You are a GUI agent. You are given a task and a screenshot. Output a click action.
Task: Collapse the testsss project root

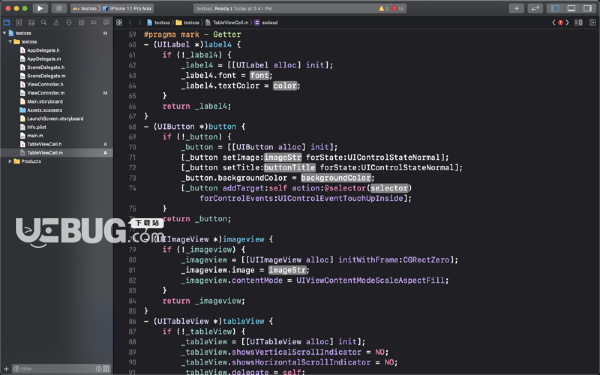click(x=4, y=33)
